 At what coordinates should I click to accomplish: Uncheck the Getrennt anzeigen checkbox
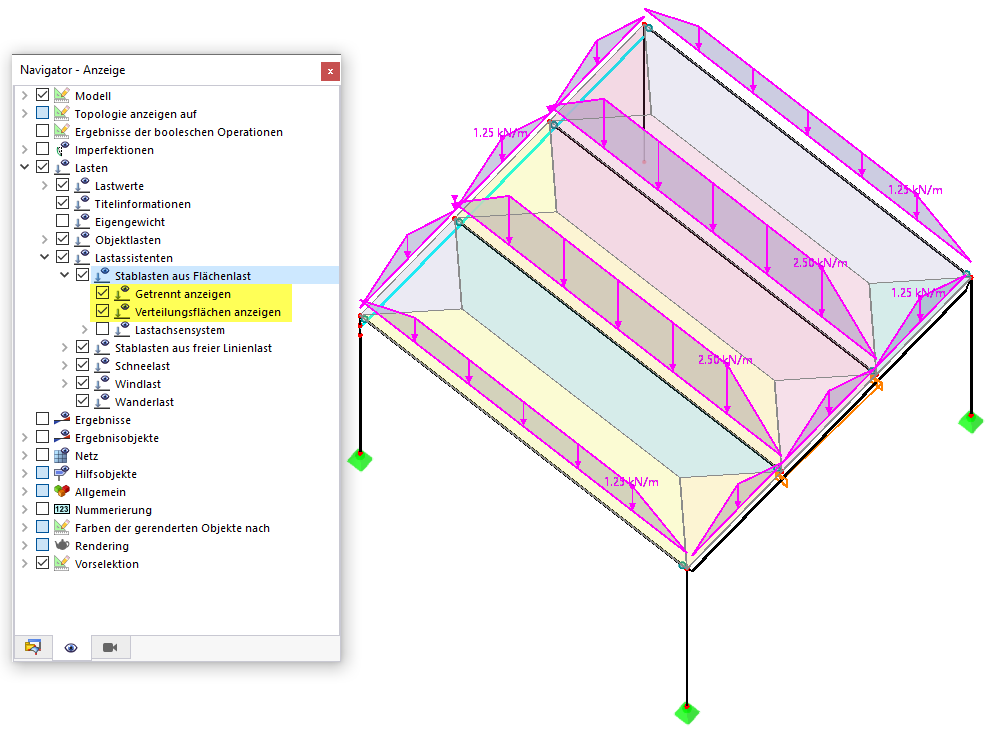pos(102,293)
